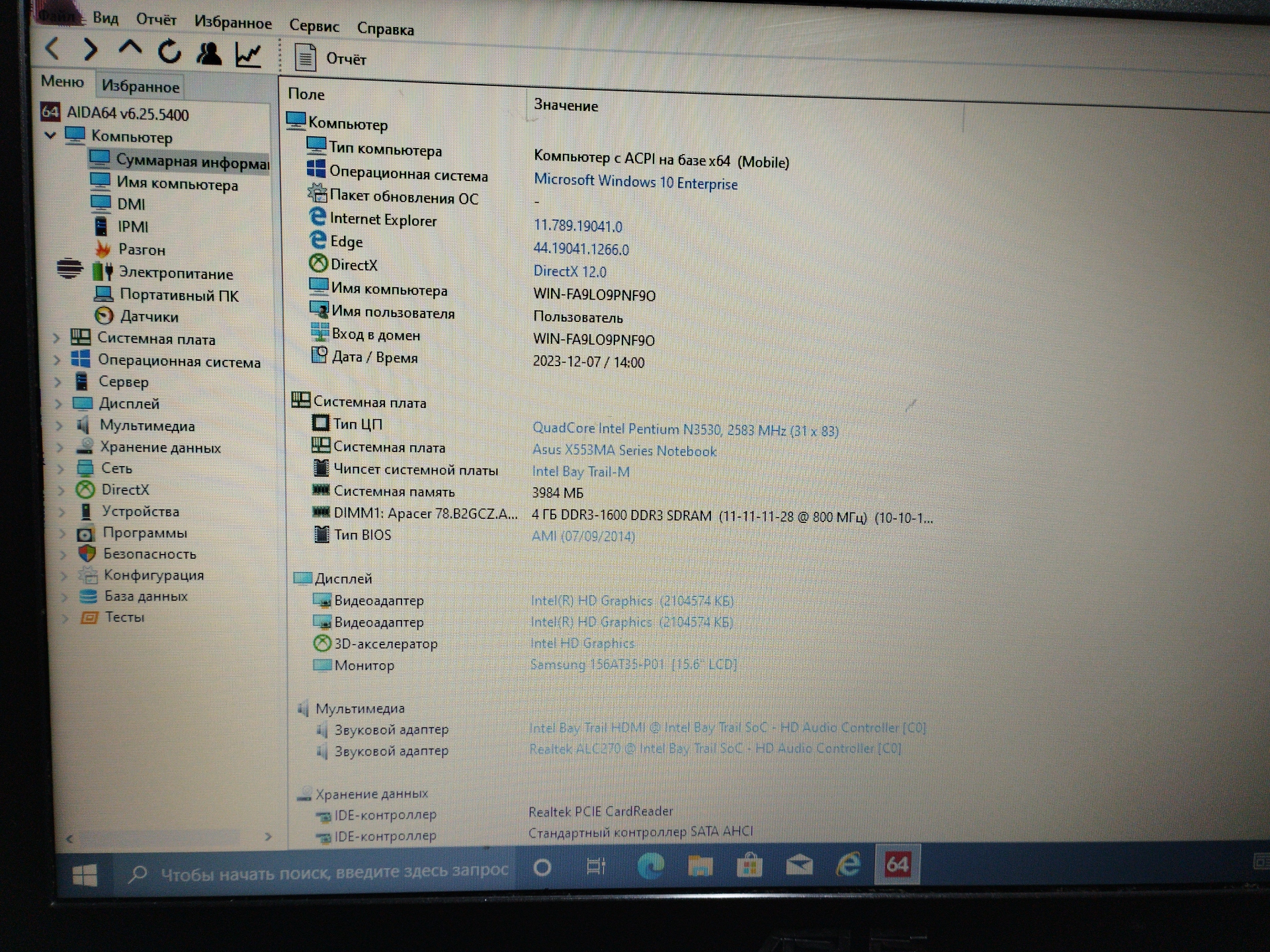Viewport: 1270px width, 952px height.
Task: Expand the Сеть tree node
Action: (x=61, y=469)
